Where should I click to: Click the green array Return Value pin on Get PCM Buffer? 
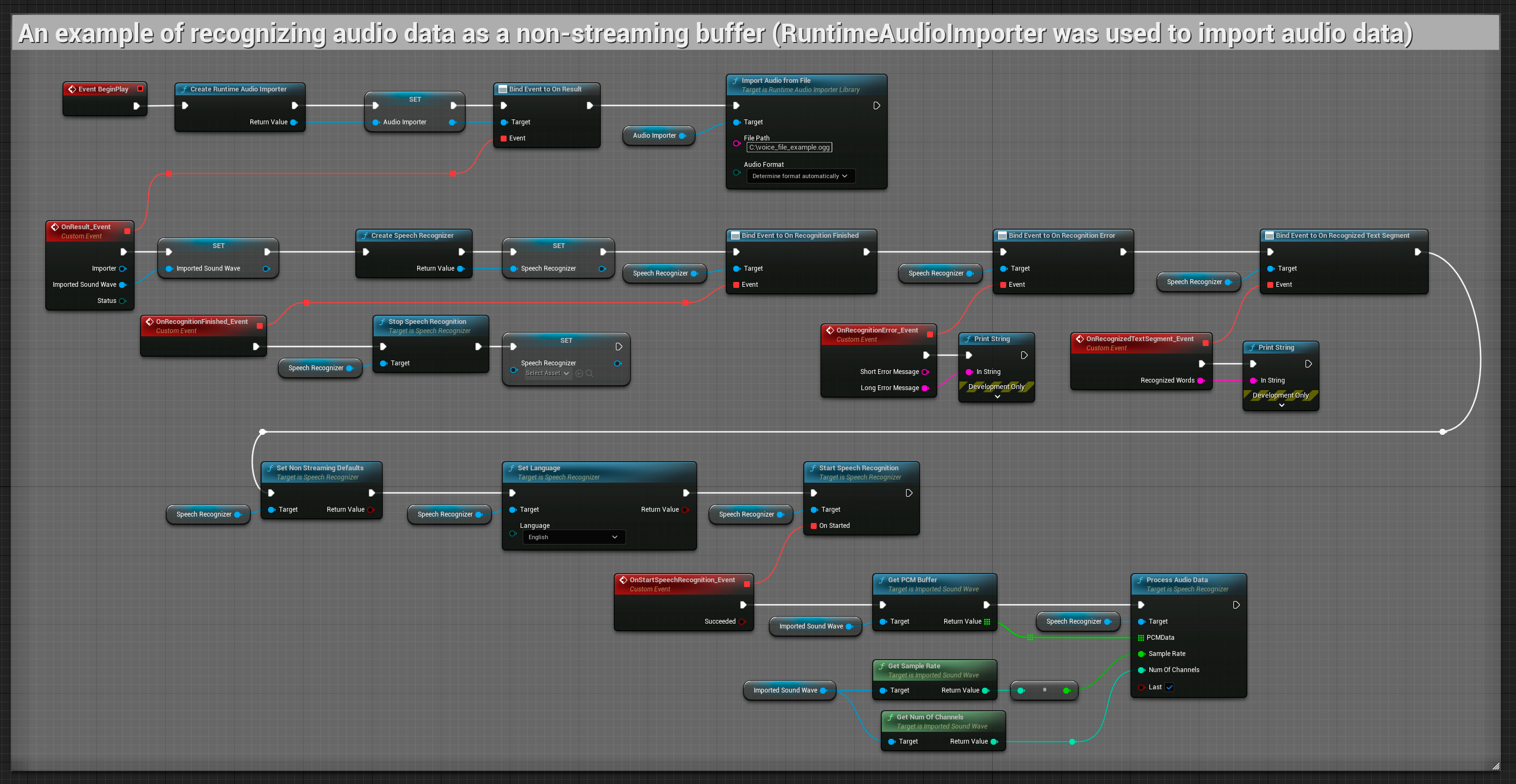[x=987, y=621]
